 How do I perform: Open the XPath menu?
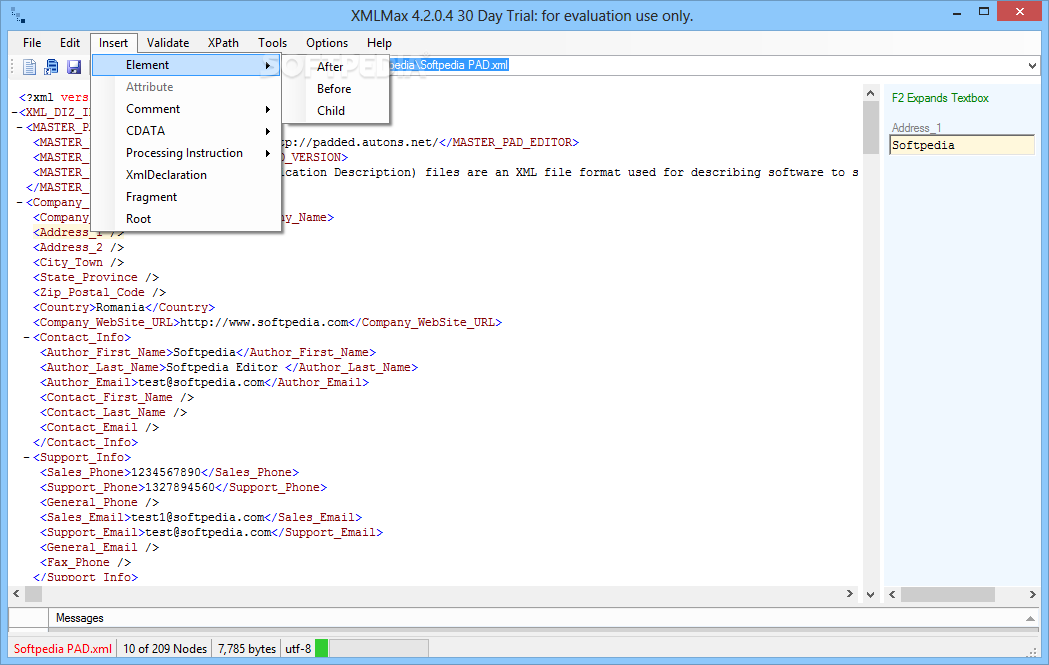[x=223, y=43]
